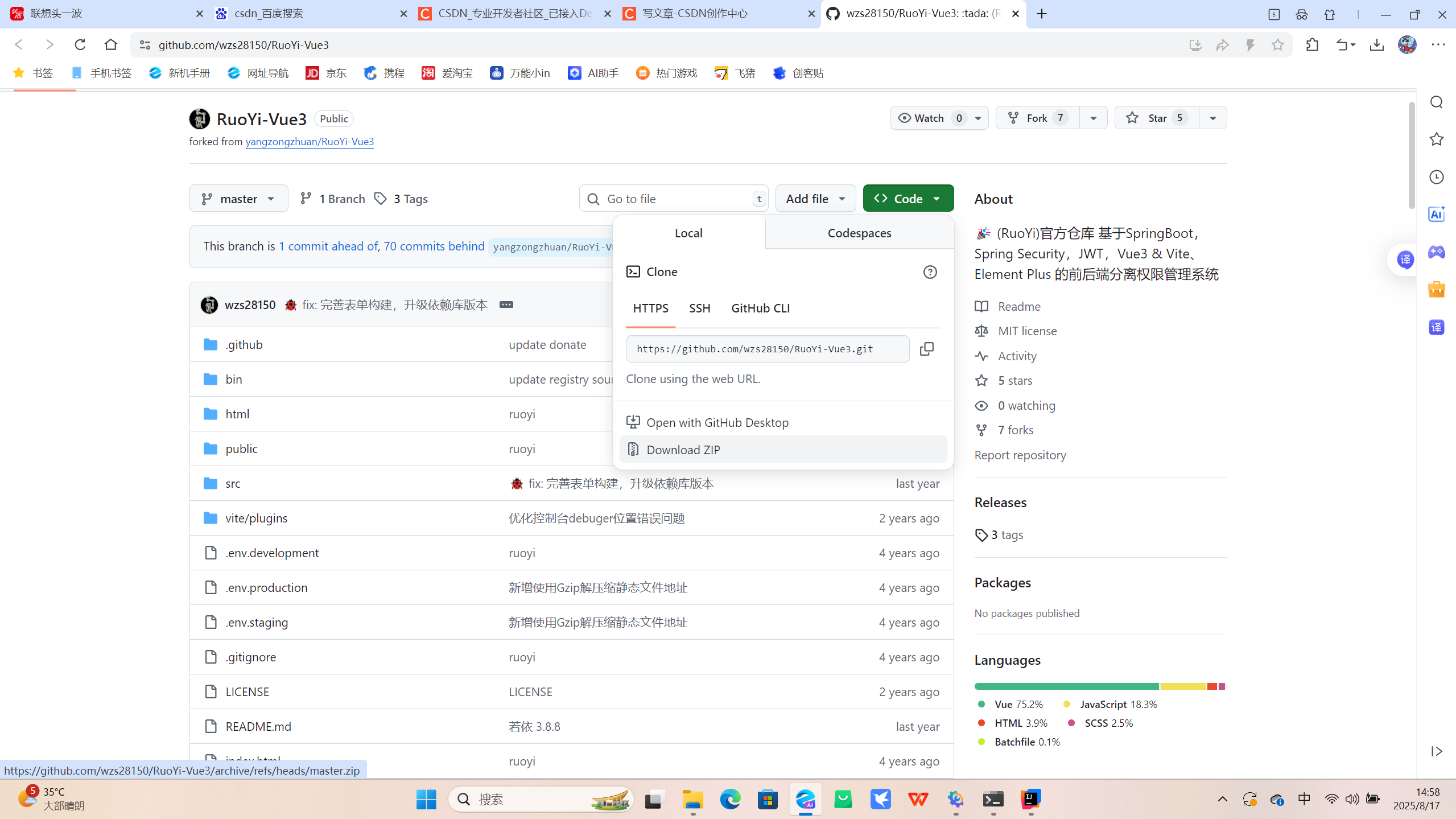Toggle the green Code dropdown
1456x819 pixels.
(x=908, y=199)
